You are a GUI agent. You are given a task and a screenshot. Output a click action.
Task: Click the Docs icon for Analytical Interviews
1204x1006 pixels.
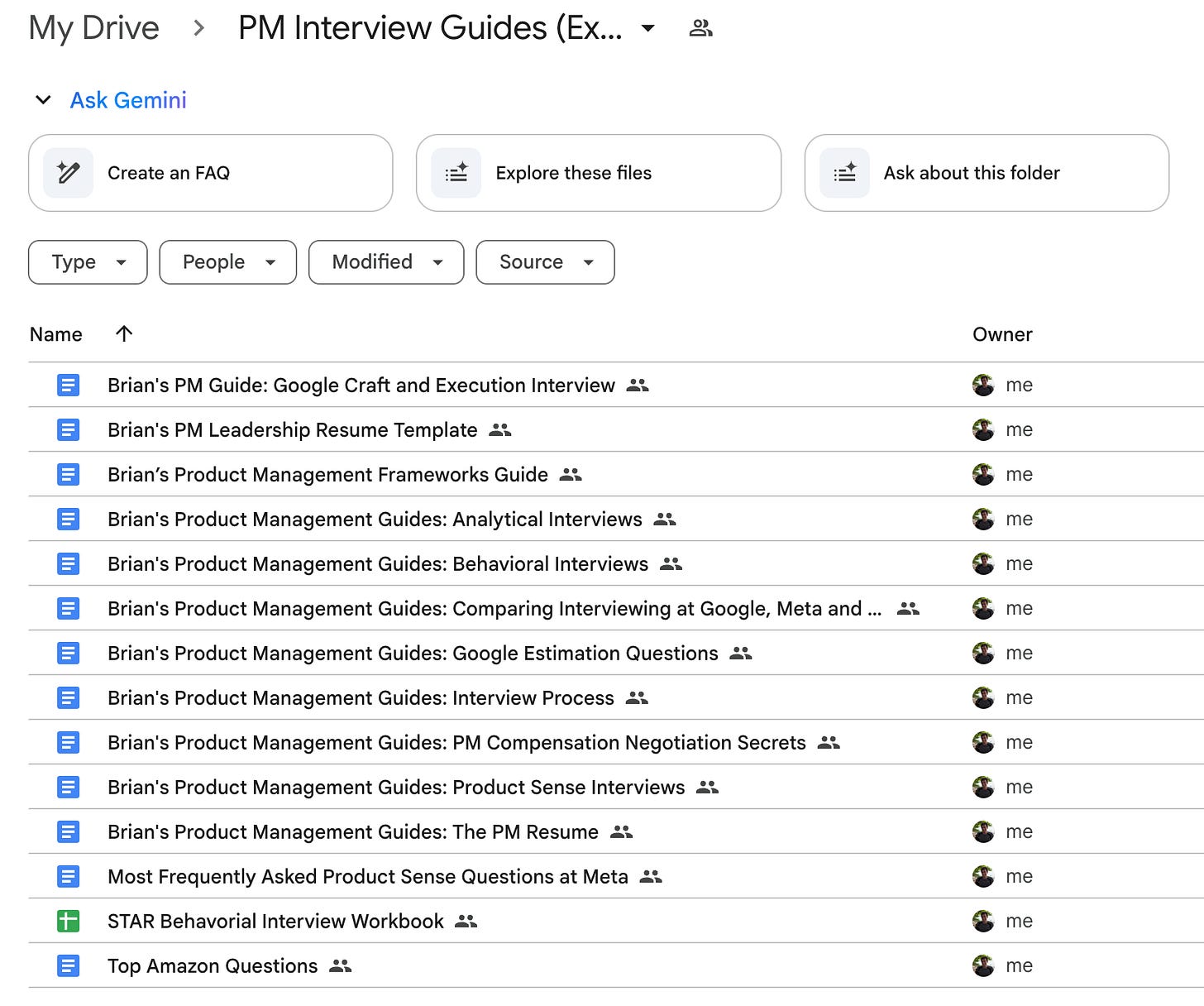(68, 519)
